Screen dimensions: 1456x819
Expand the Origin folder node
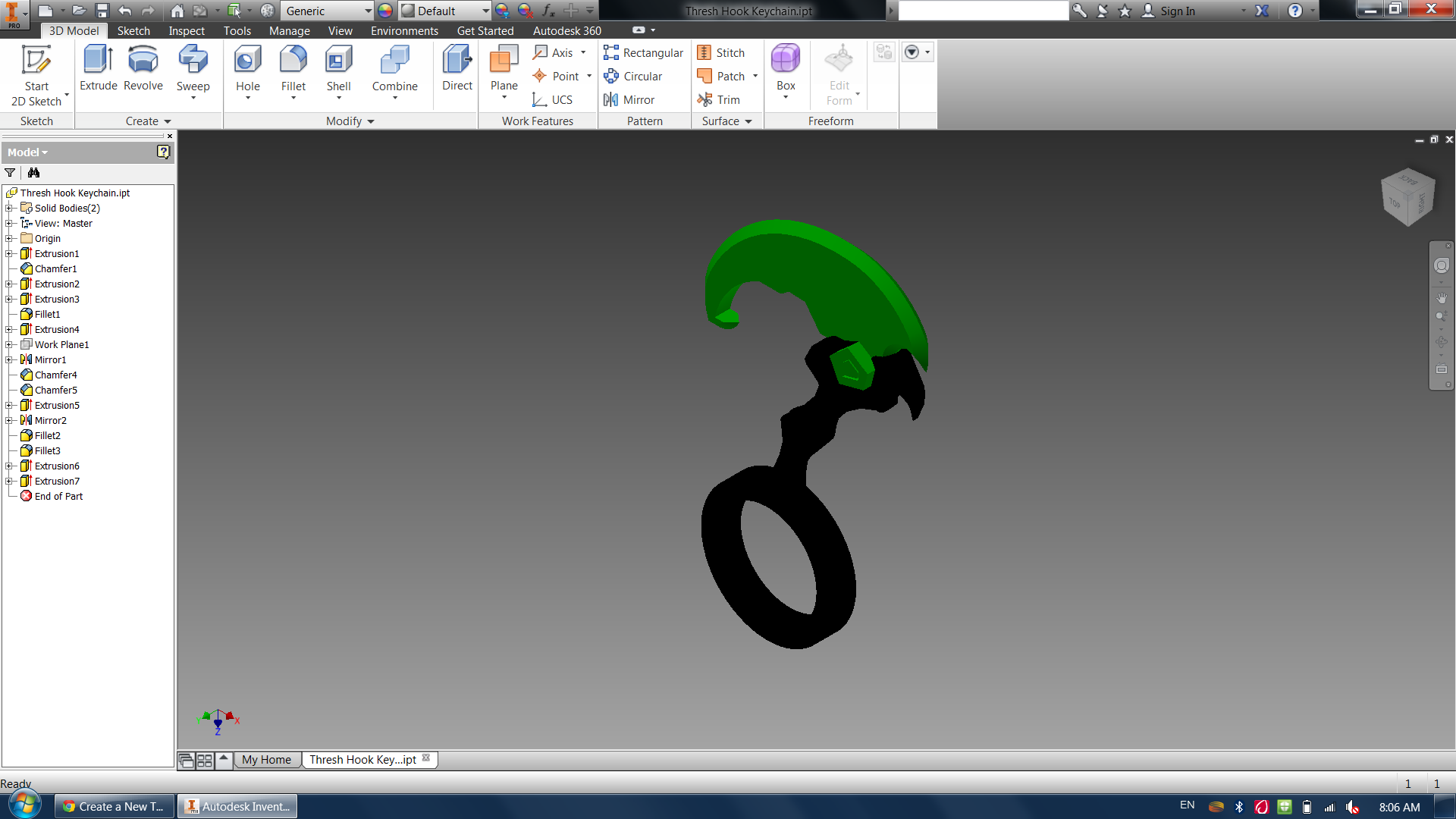point(9,238)
